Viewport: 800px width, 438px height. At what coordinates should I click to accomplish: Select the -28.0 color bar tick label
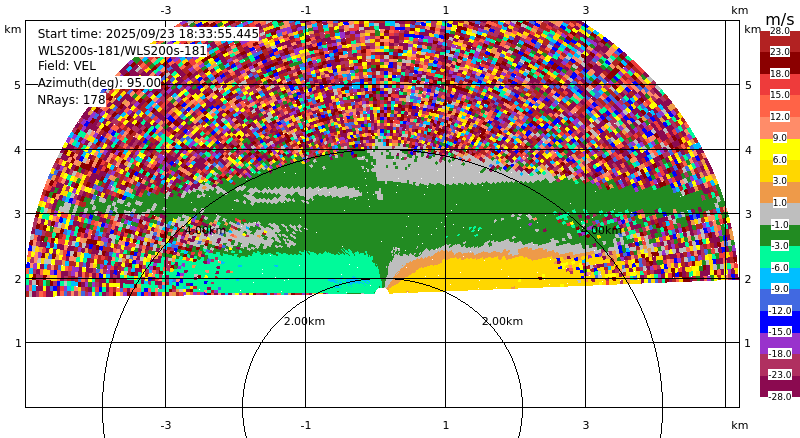(x=780, y=396)
